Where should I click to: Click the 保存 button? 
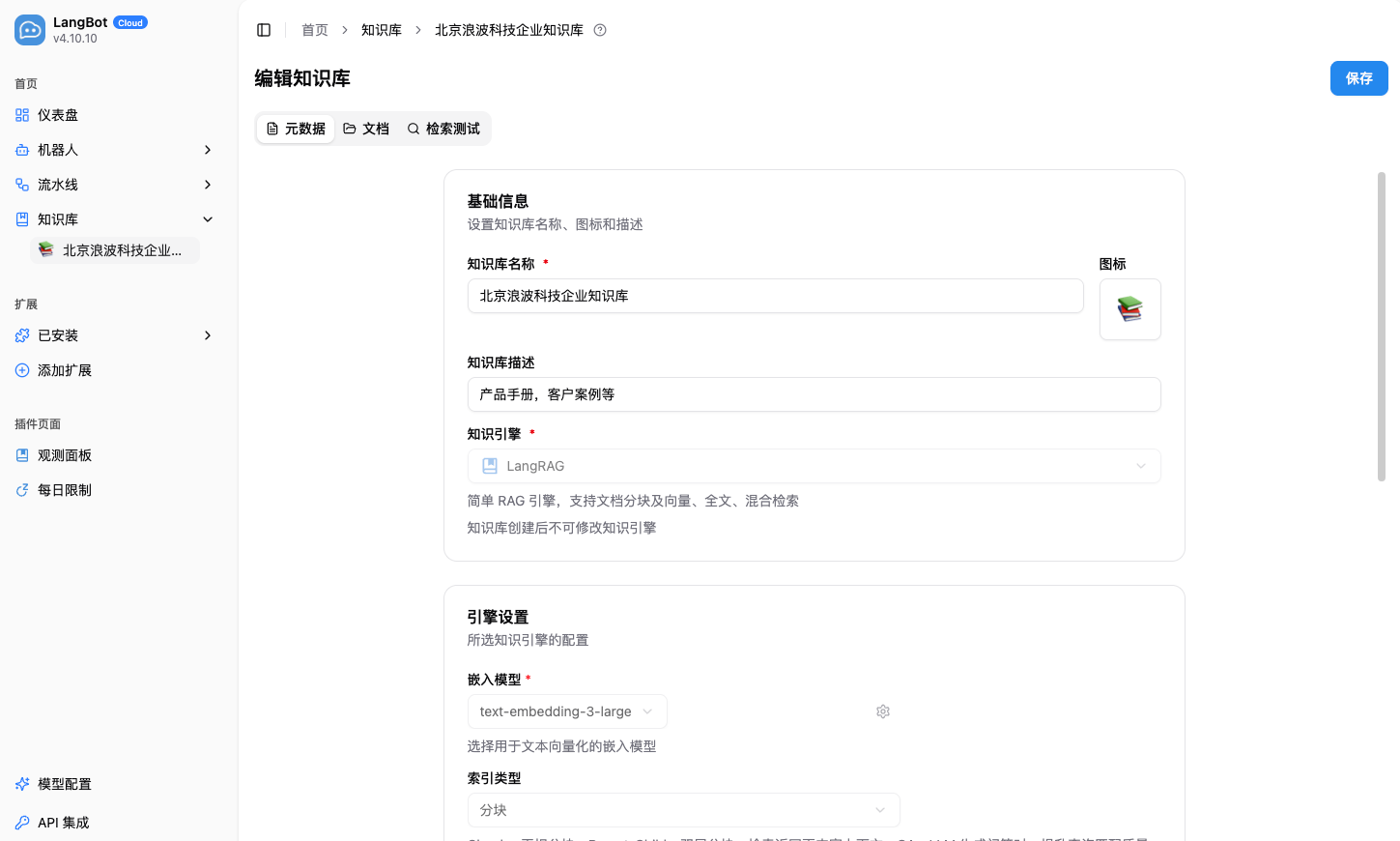[x=1359, y=78]
